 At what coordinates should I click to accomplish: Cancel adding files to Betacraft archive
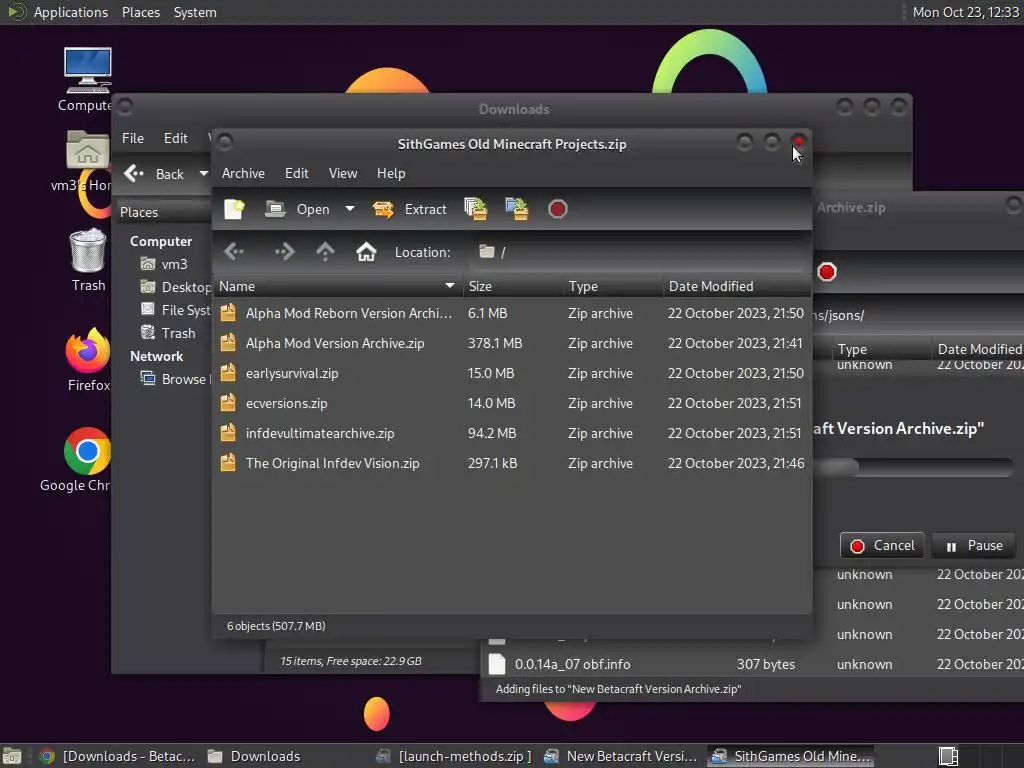point(882,545)
